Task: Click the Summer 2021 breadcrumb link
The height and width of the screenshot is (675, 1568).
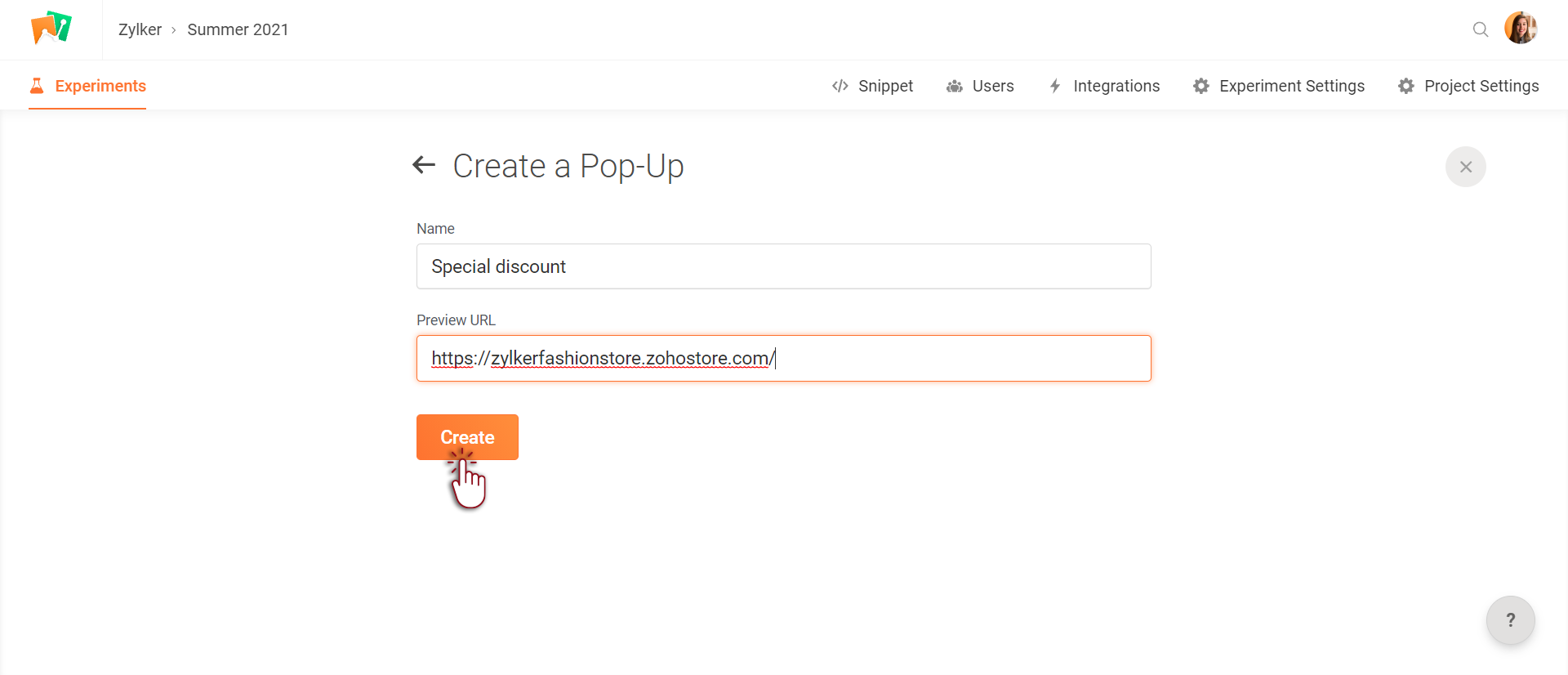Action: click(238, 29)
